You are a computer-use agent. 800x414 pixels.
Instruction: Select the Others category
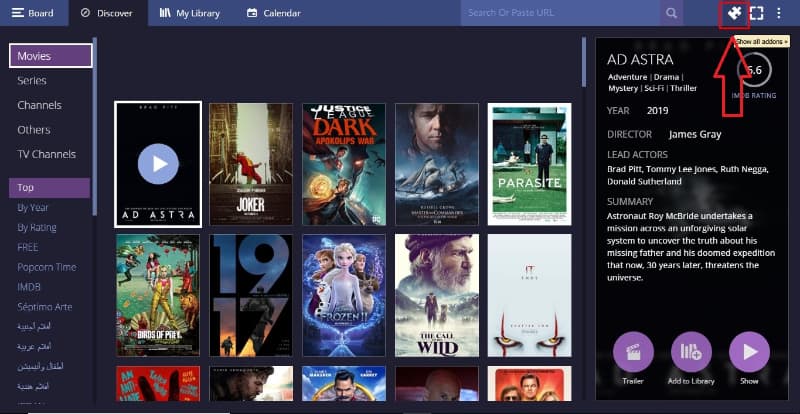(x=34, y=130)
